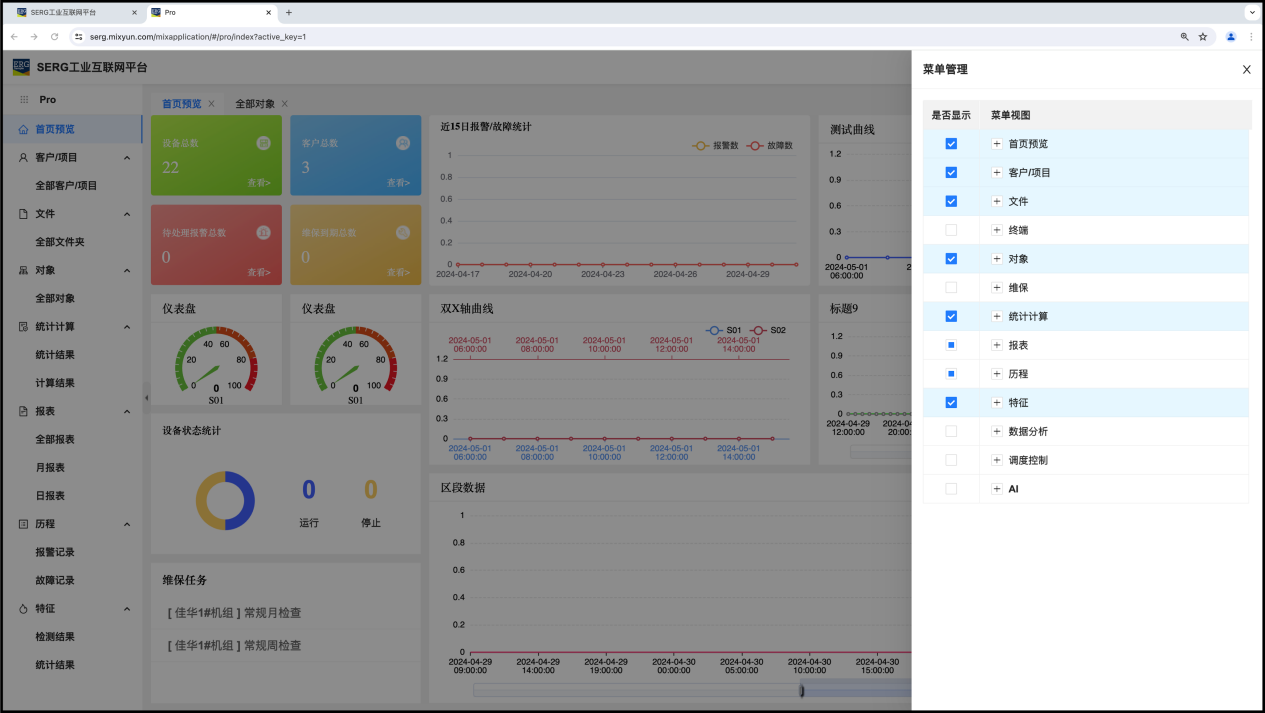Image resolution: width=1265 pixels, height=713 pixels.
Task: Uncheck the 文件 display checkbox
Action: pos(951,201)
